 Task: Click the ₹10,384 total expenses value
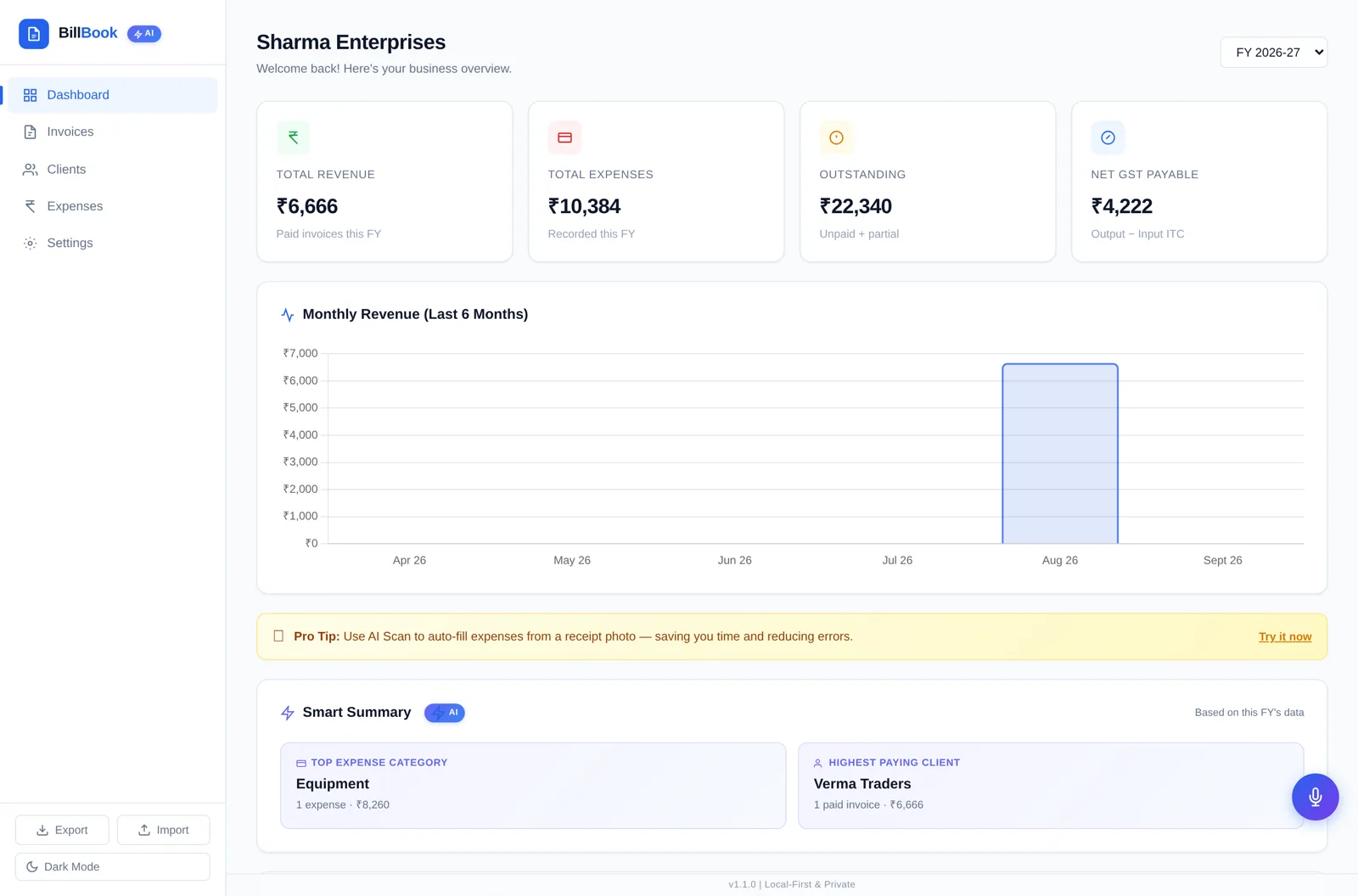point(584,206)
